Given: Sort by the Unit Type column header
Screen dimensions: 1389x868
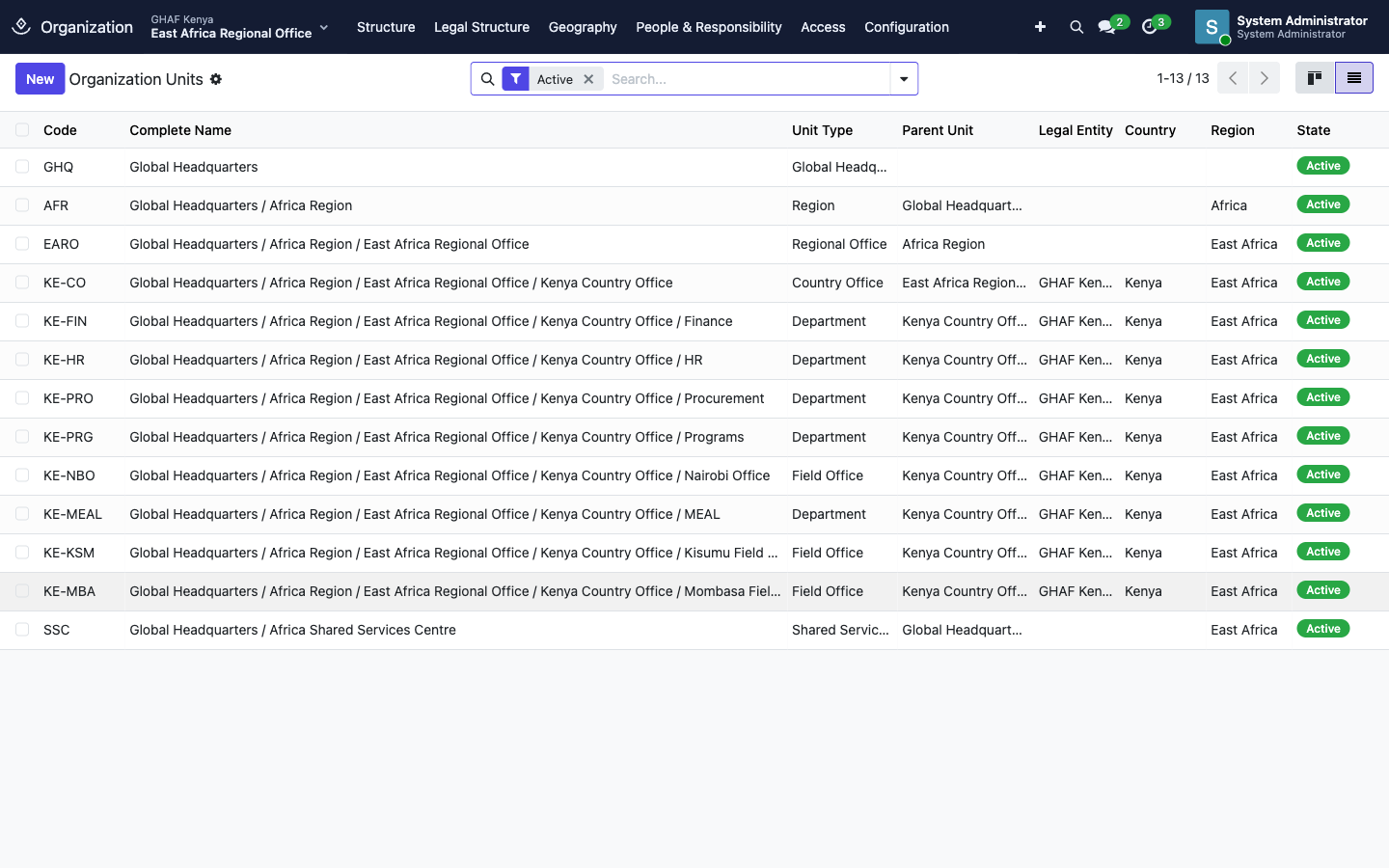Looking at the screenshot, I should tap(822, 130).
